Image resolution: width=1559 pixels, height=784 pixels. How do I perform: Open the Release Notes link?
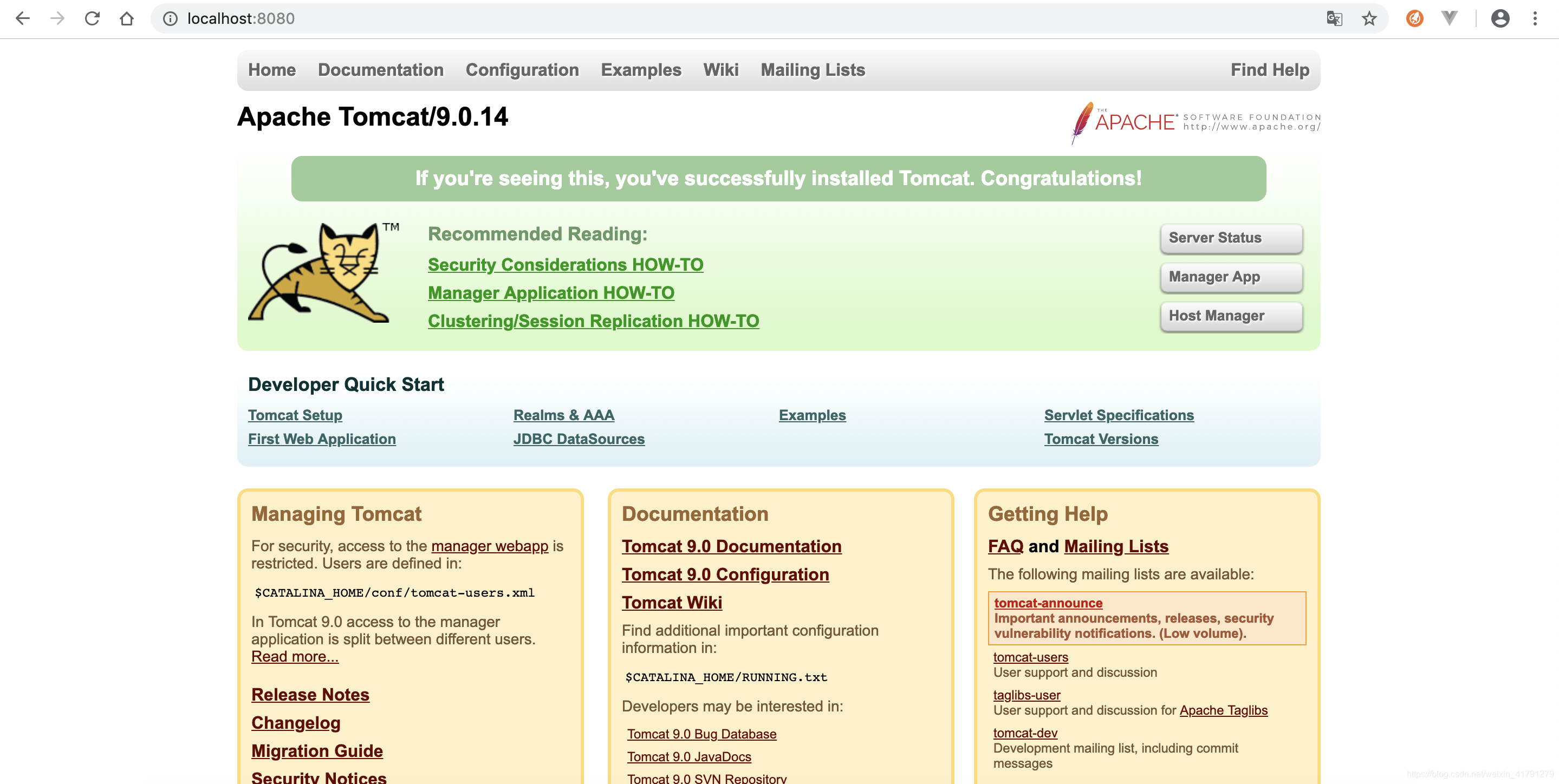(x=310, y=695)
